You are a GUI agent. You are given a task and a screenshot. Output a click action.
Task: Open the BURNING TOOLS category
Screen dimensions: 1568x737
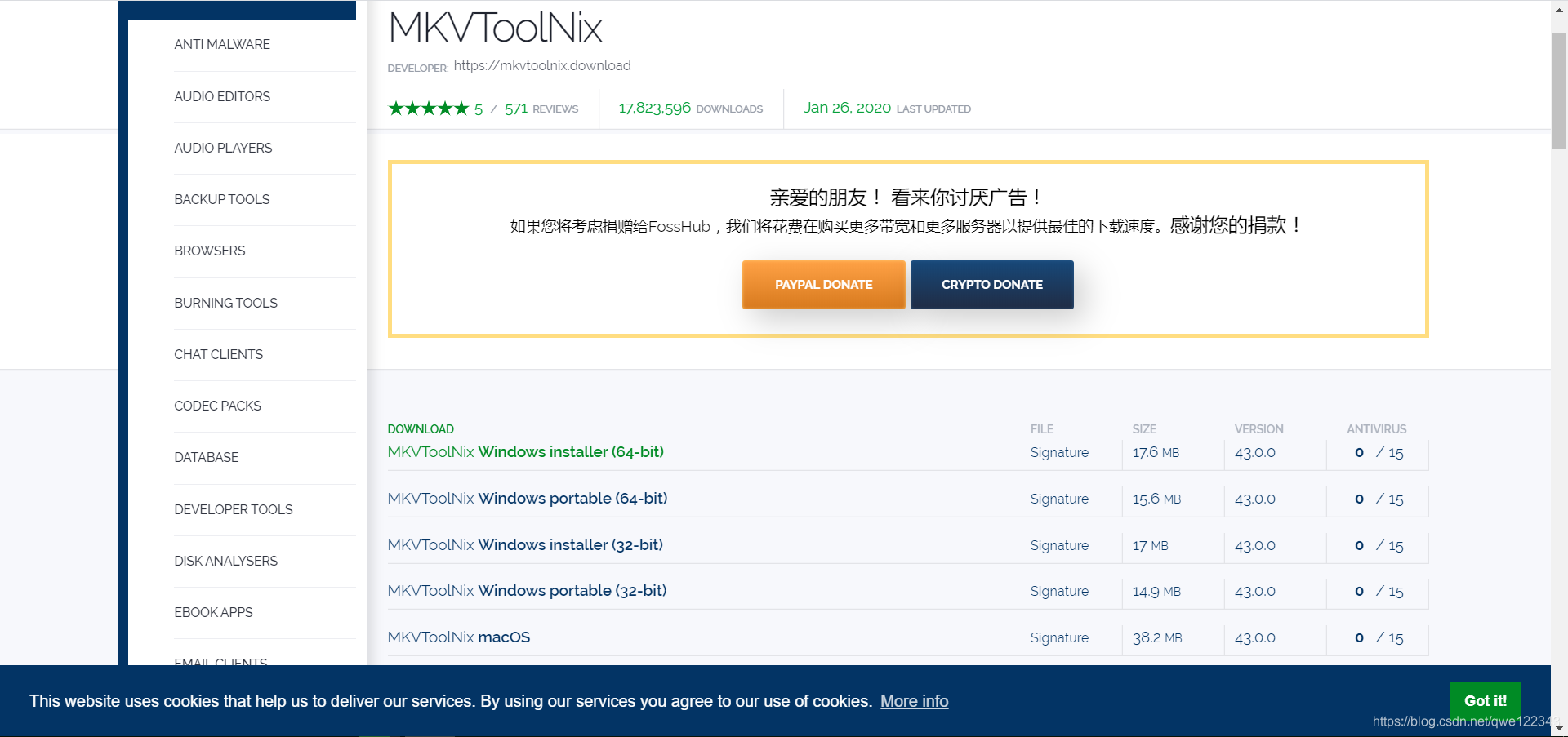(225, 303)
